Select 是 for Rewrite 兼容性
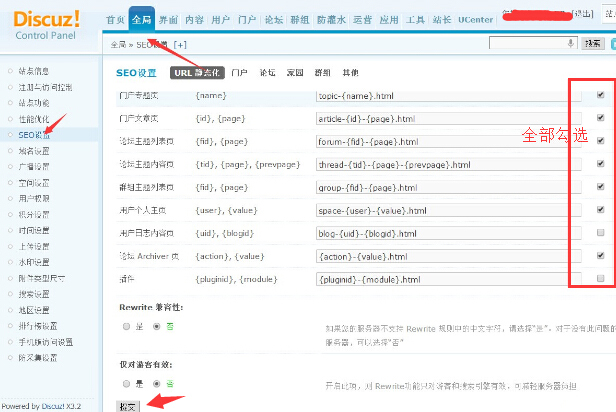Viewport: 616px width, 412px height. click(125, 326)
